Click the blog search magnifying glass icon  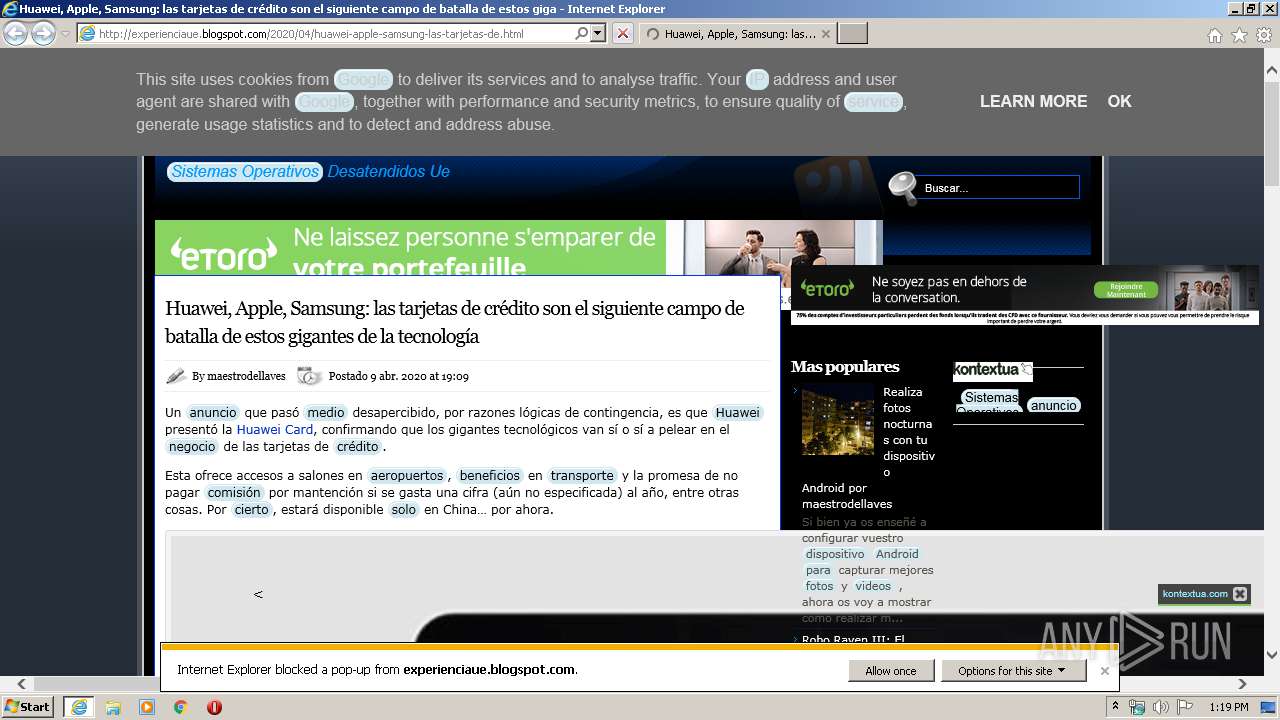pyautogui.click(x=903, y=187)
